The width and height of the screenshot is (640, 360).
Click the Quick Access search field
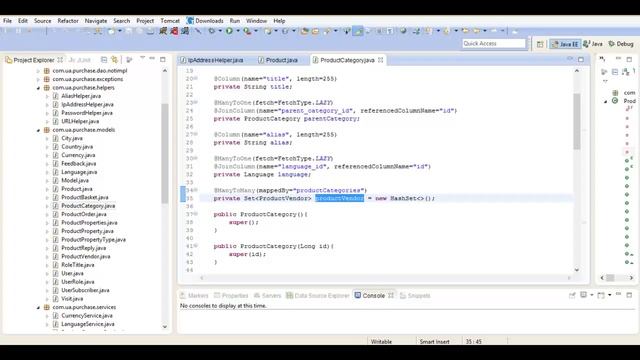click(x=494, y=44)
